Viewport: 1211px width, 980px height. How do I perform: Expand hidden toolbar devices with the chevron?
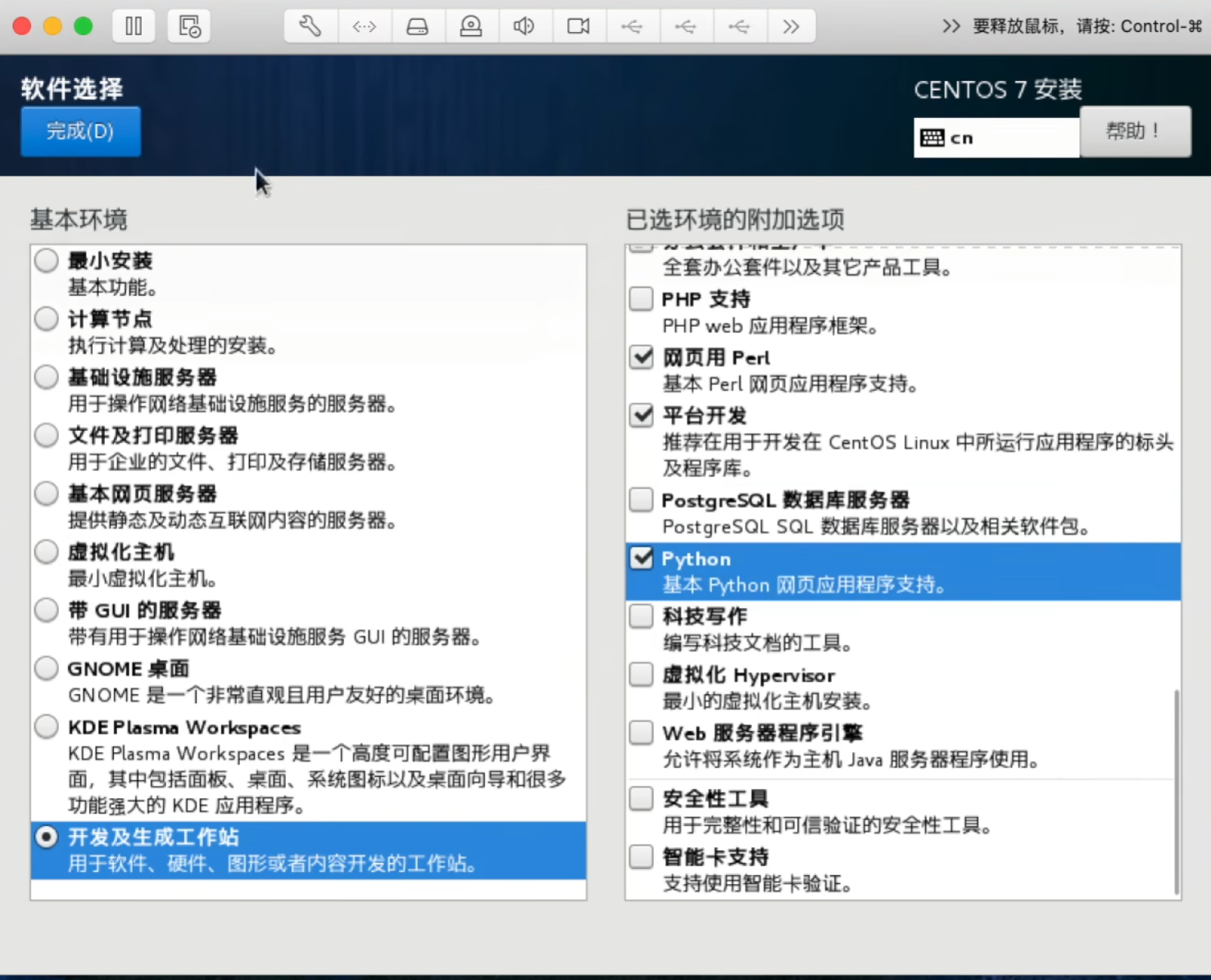tap(791, 25)
